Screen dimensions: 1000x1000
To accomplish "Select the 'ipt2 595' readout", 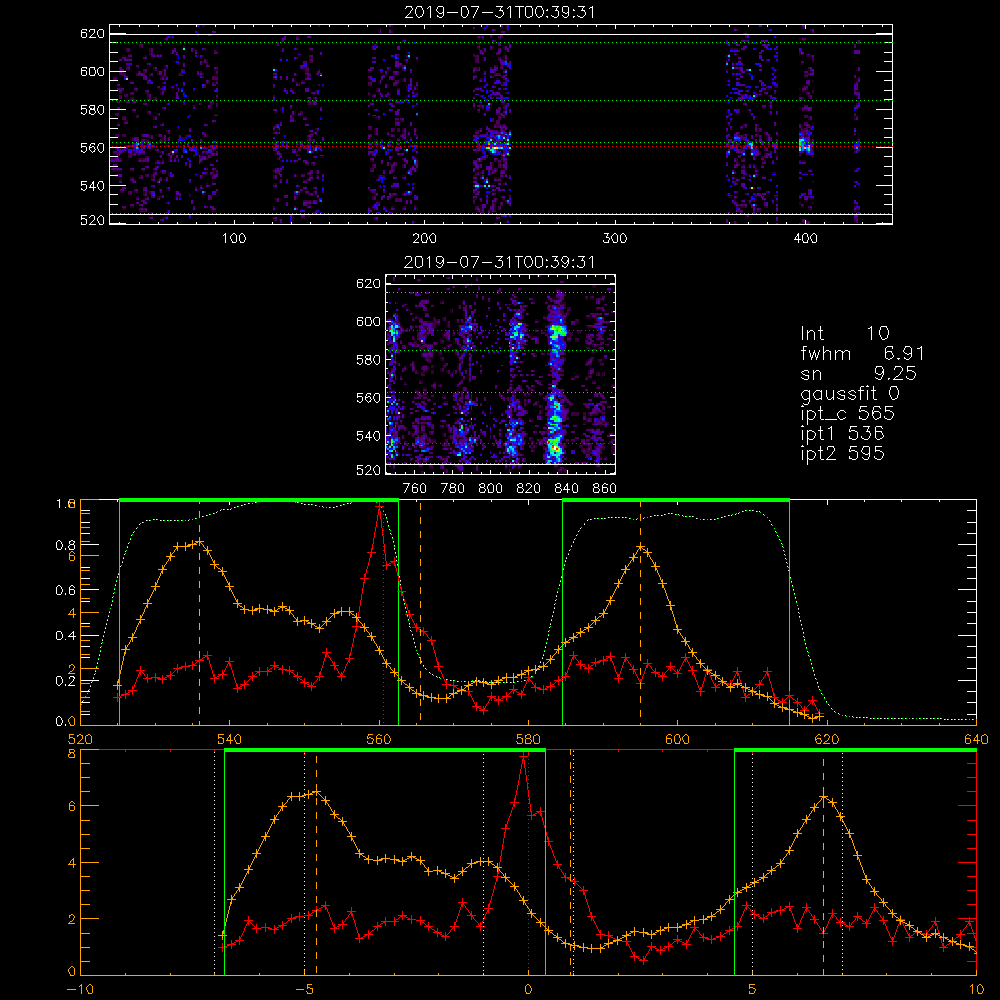I will tap(842, 453).
